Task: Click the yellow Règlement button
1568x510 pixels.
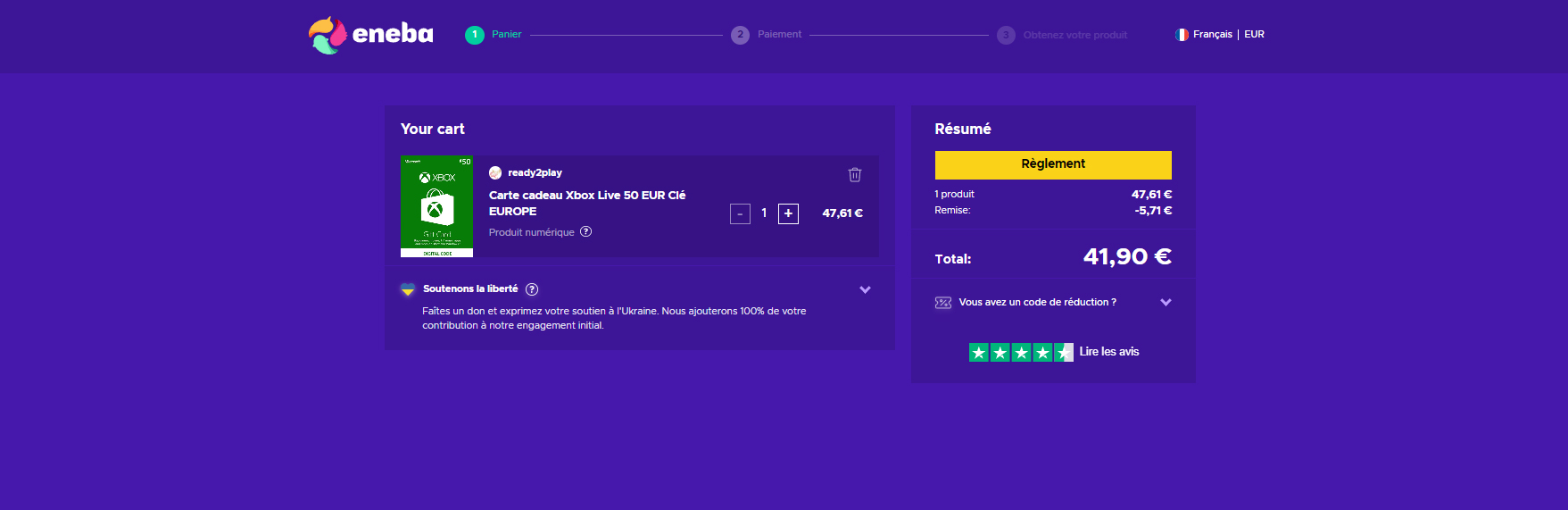Action: 1052,164
